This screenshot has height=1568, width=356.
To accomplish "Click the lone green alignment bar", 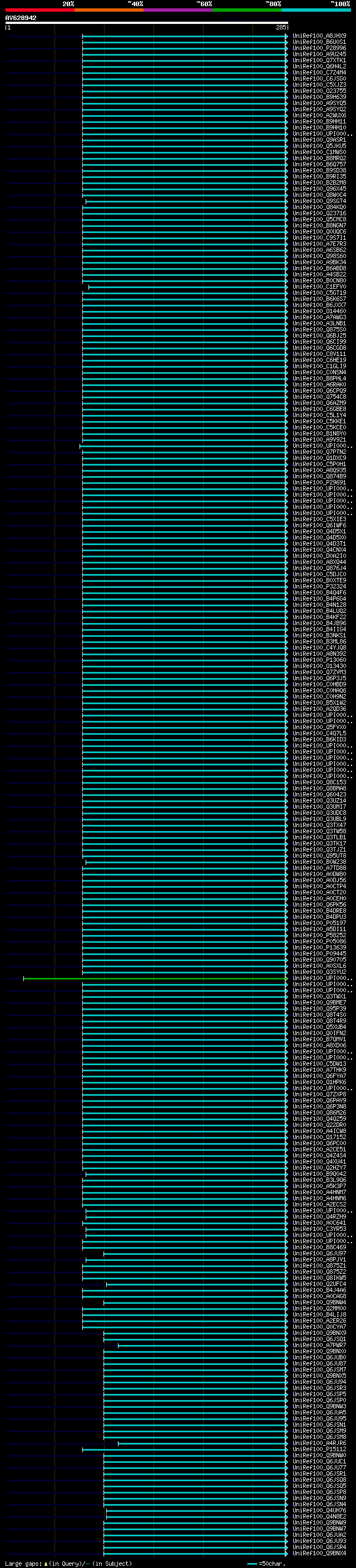I will click(x=155, y=978).
